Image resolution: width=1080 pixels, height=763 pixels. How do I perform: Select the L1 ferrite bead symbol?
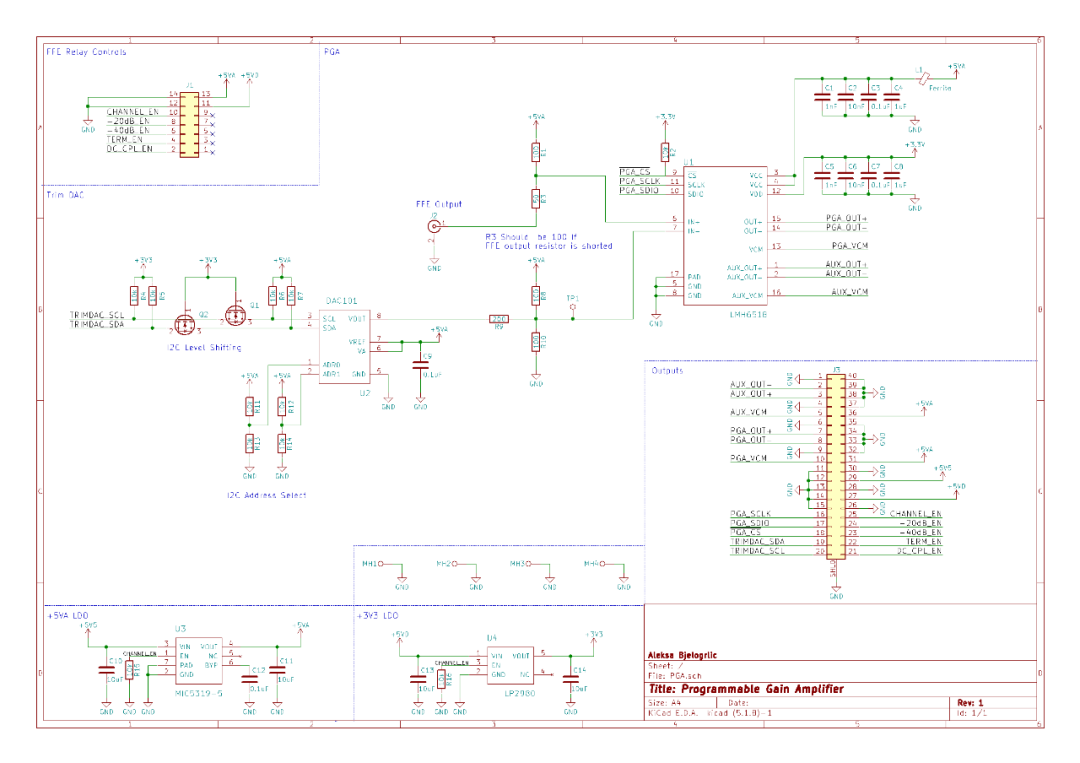[x=924, y=79]
